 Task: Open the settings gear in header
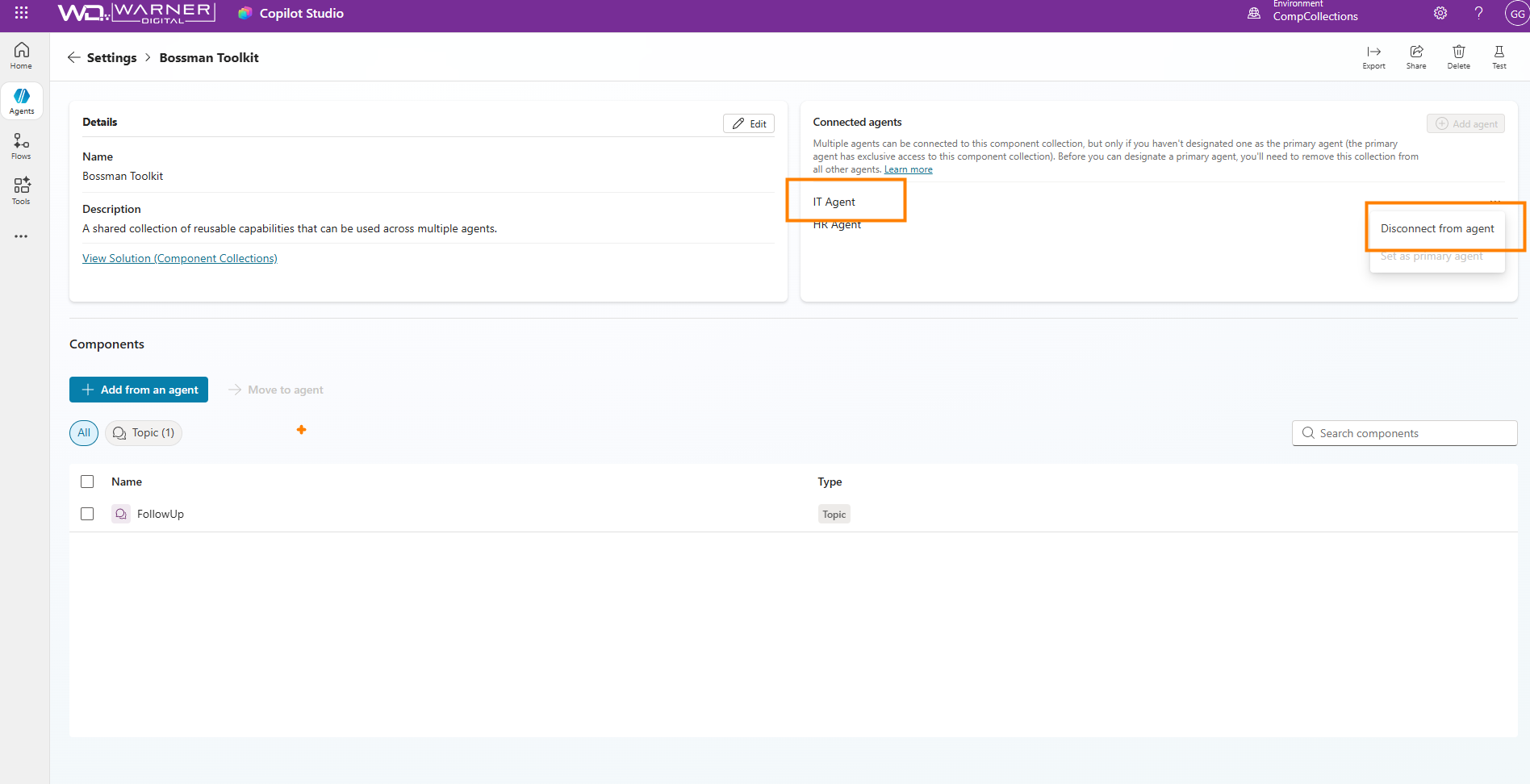pos(1440,13)
